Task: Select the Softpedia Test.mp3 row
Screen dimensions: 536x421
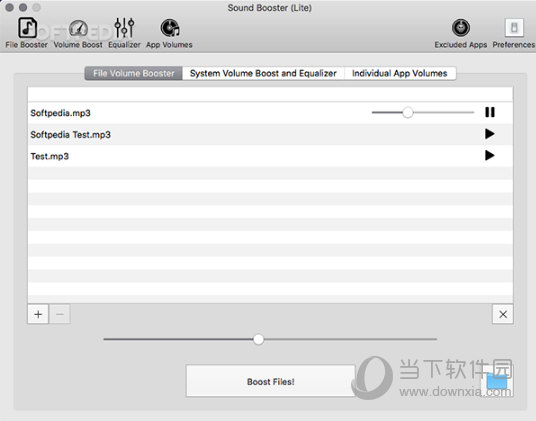Action: (x=270, y=134)
